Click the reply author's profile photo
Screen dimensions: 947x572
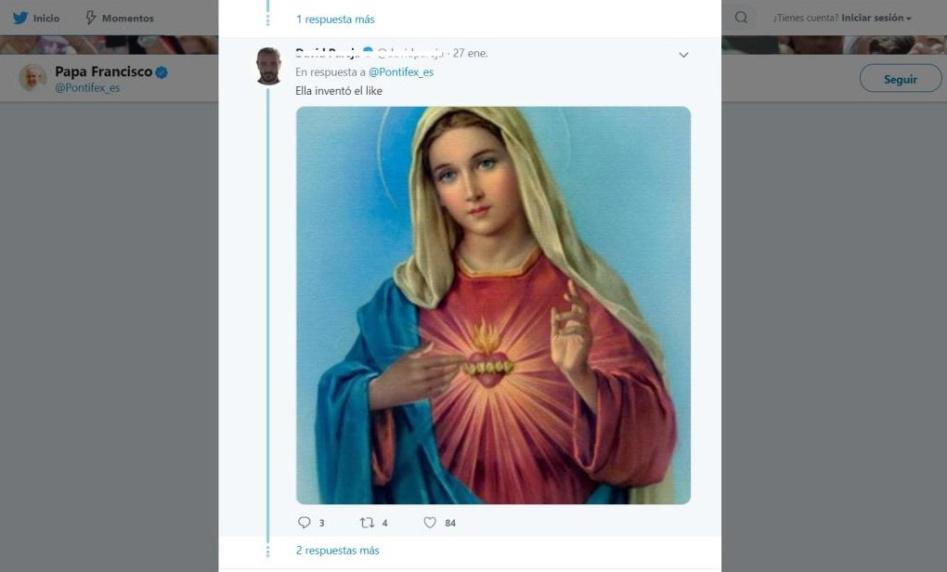pos(268,66)
